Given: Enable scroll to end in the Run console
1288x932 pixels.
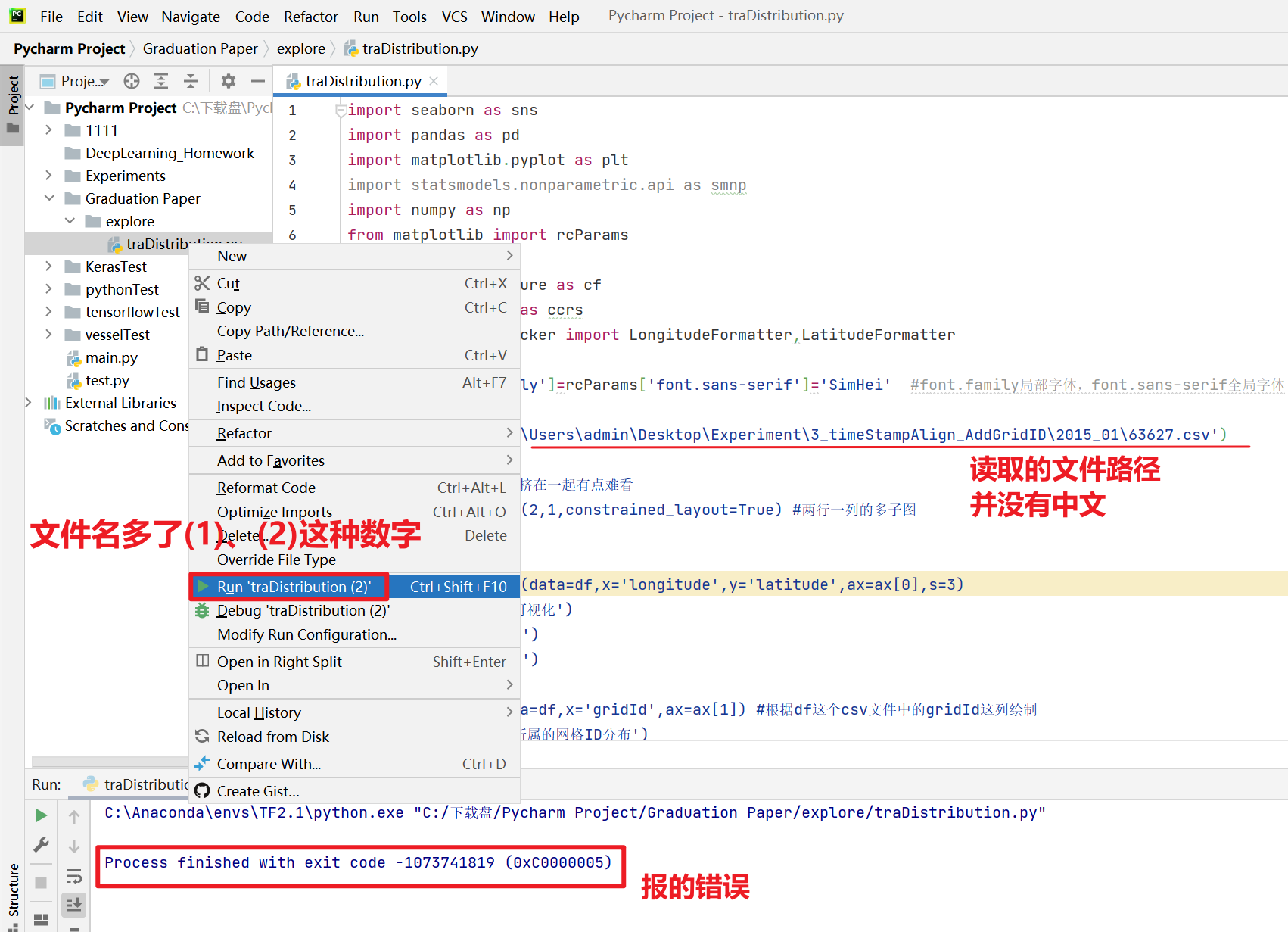Looking at the screenshot, I should click(73, 904).
